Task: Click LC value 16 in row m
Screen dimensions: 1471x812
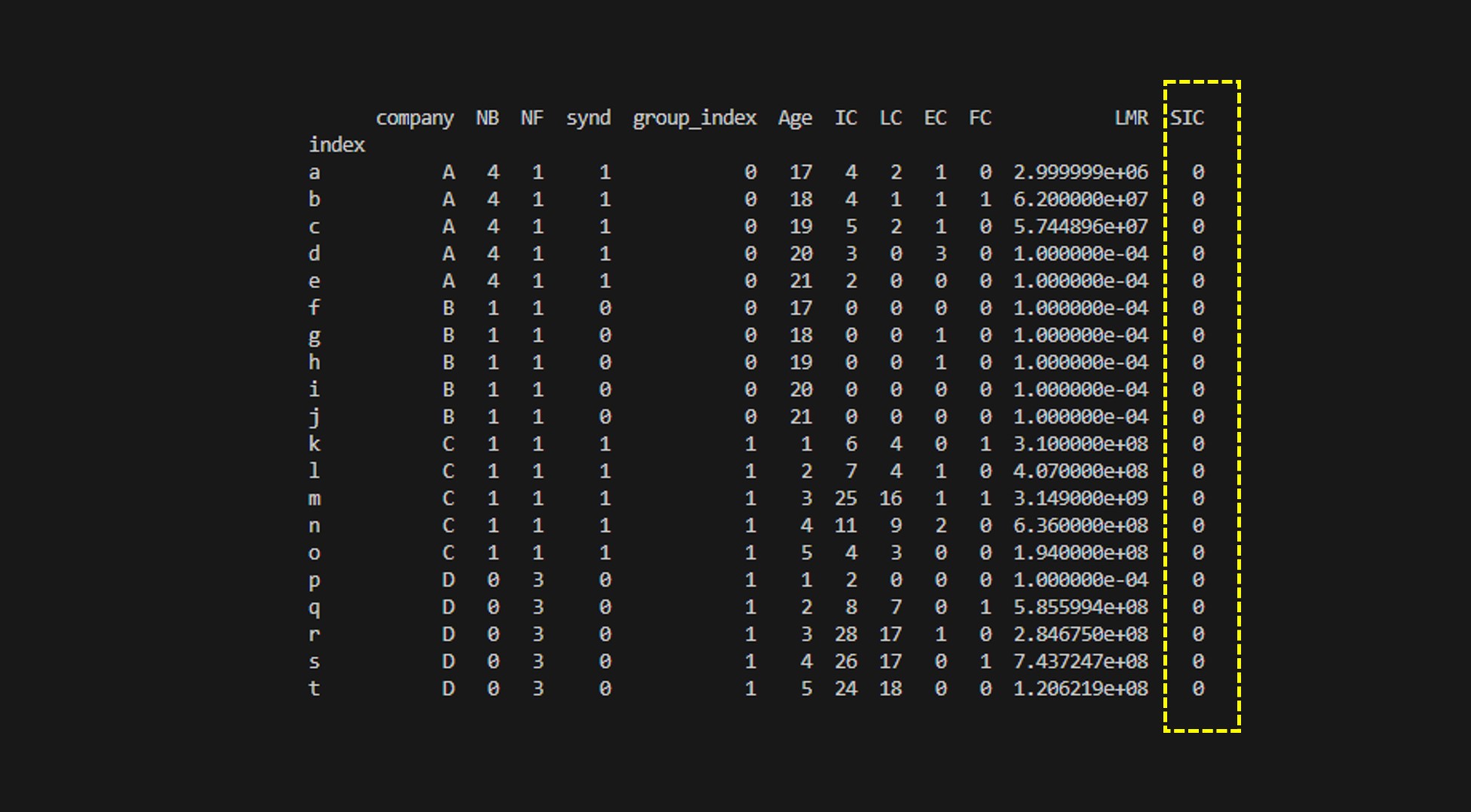Action: (890, 498)
